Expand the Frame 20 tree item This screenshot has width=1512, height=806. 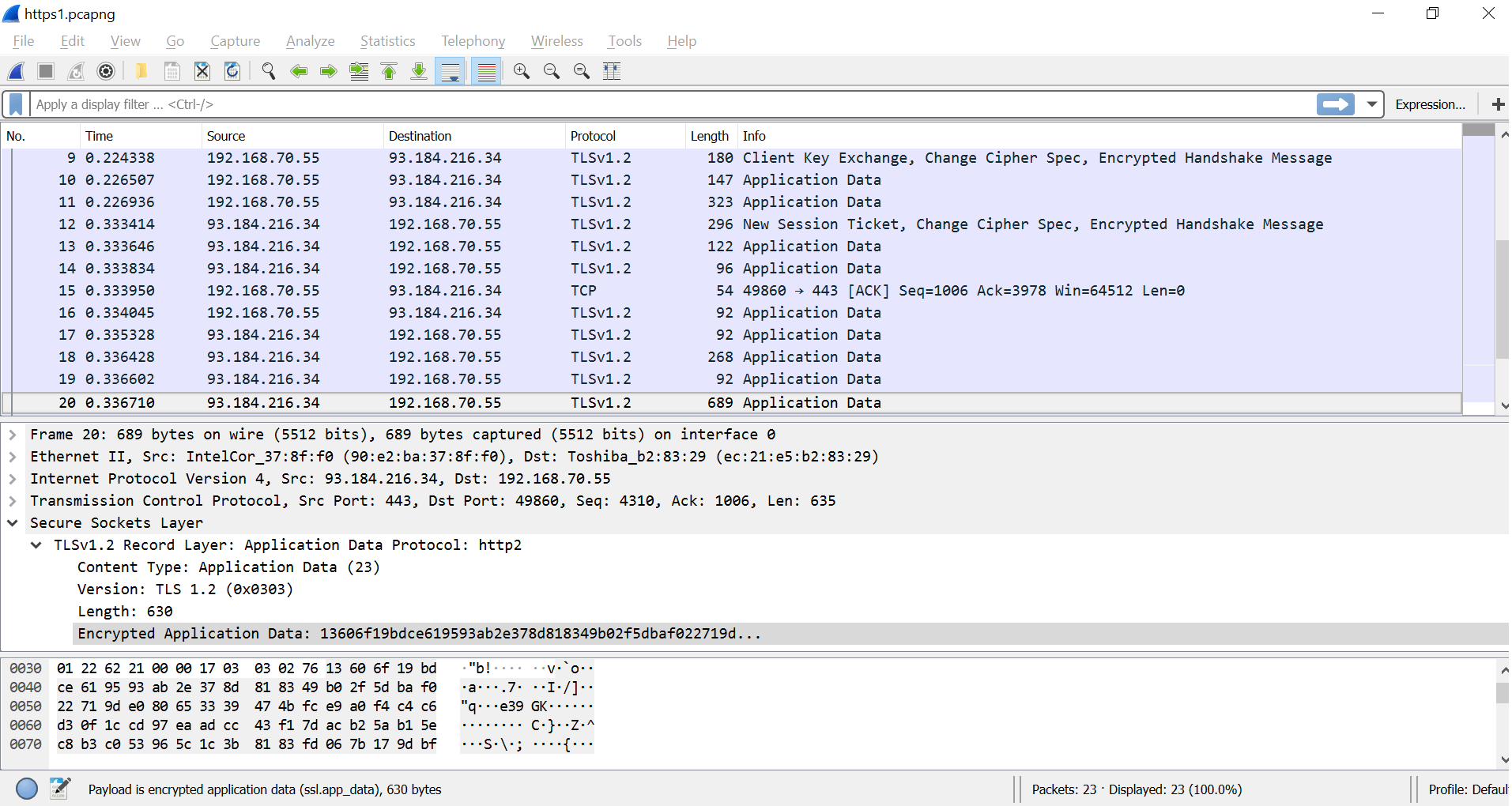(x=13, y=435)
